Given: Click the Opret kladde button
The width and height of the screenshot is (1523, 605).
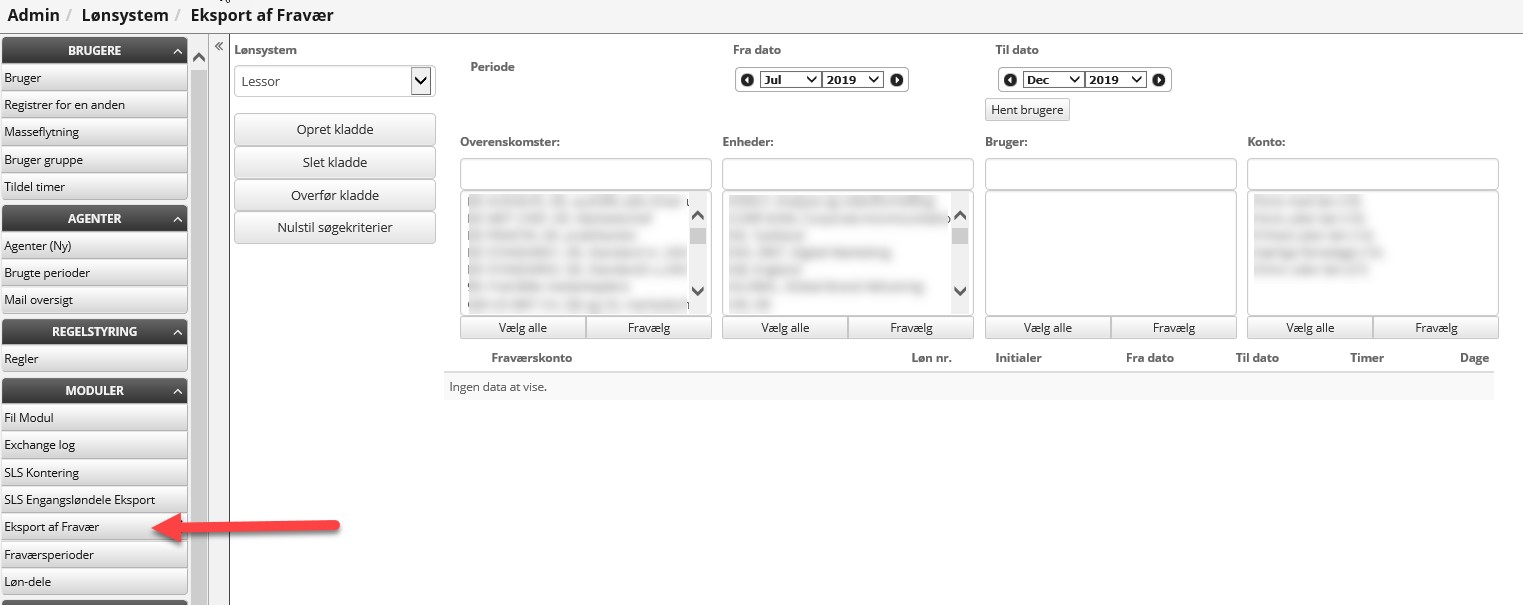Looking at the screenshot, I should pos(335,130).
